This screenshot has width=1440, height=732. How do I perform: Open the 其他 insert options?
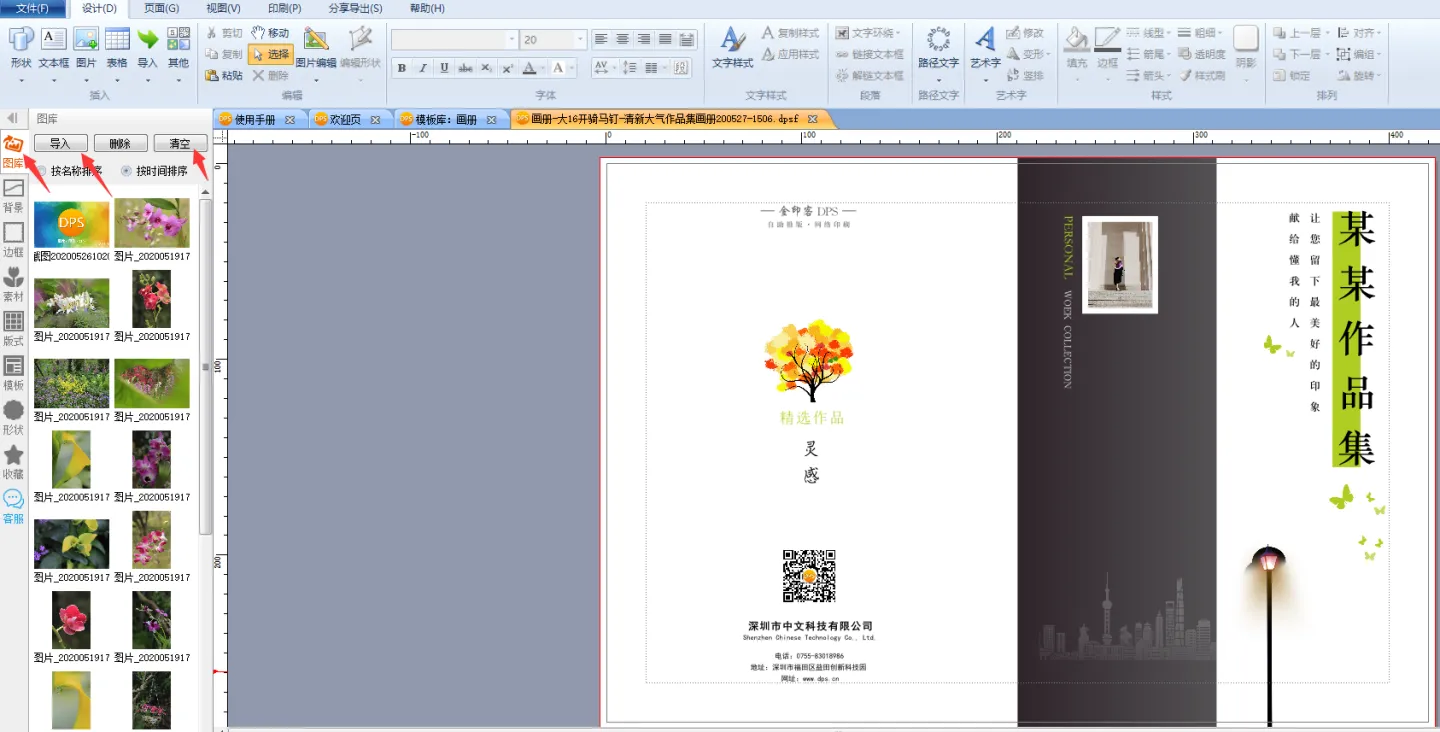tap(178, 48)
